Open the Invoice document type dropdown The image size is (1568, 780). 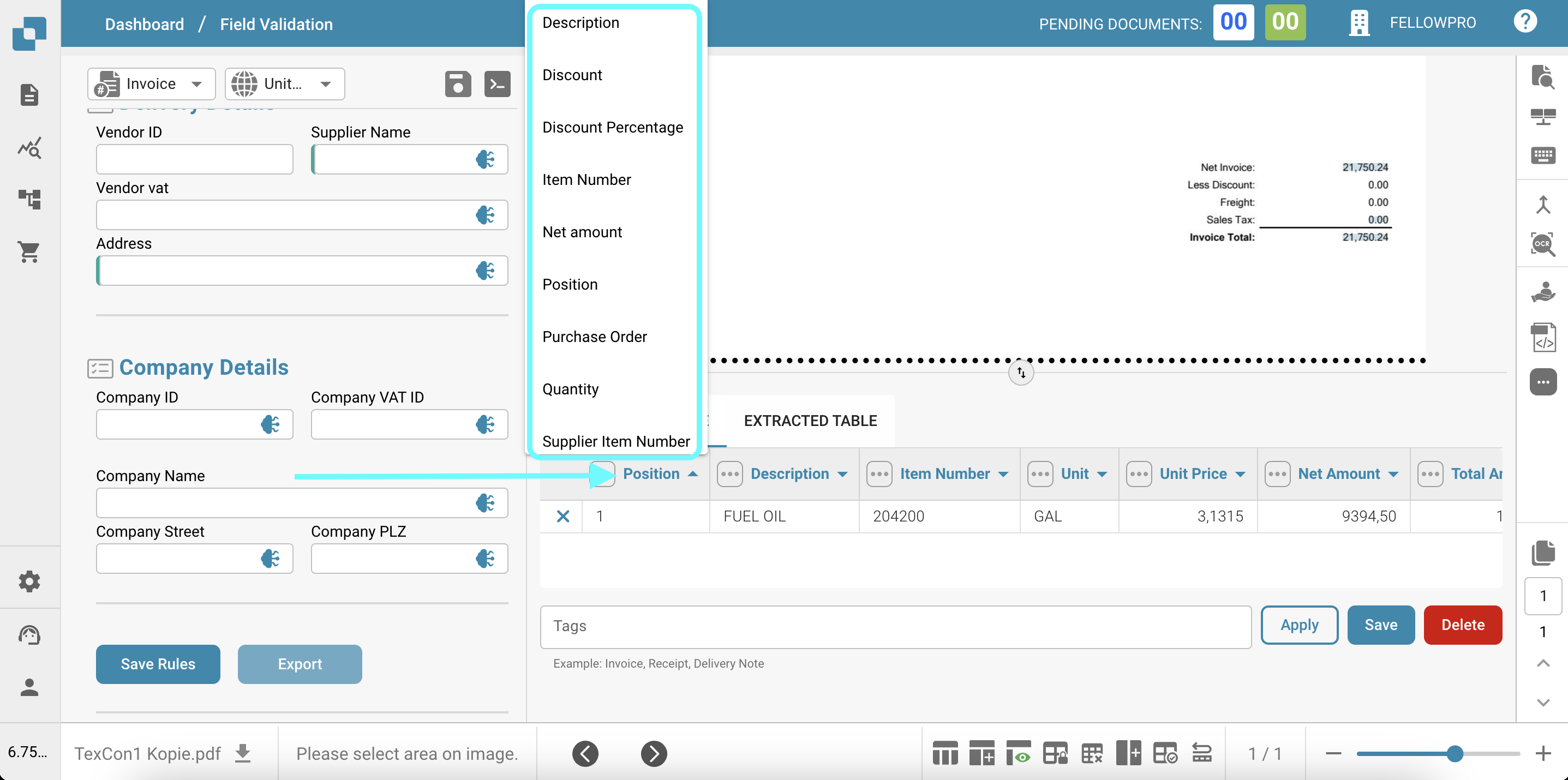(x=152, y=84)
